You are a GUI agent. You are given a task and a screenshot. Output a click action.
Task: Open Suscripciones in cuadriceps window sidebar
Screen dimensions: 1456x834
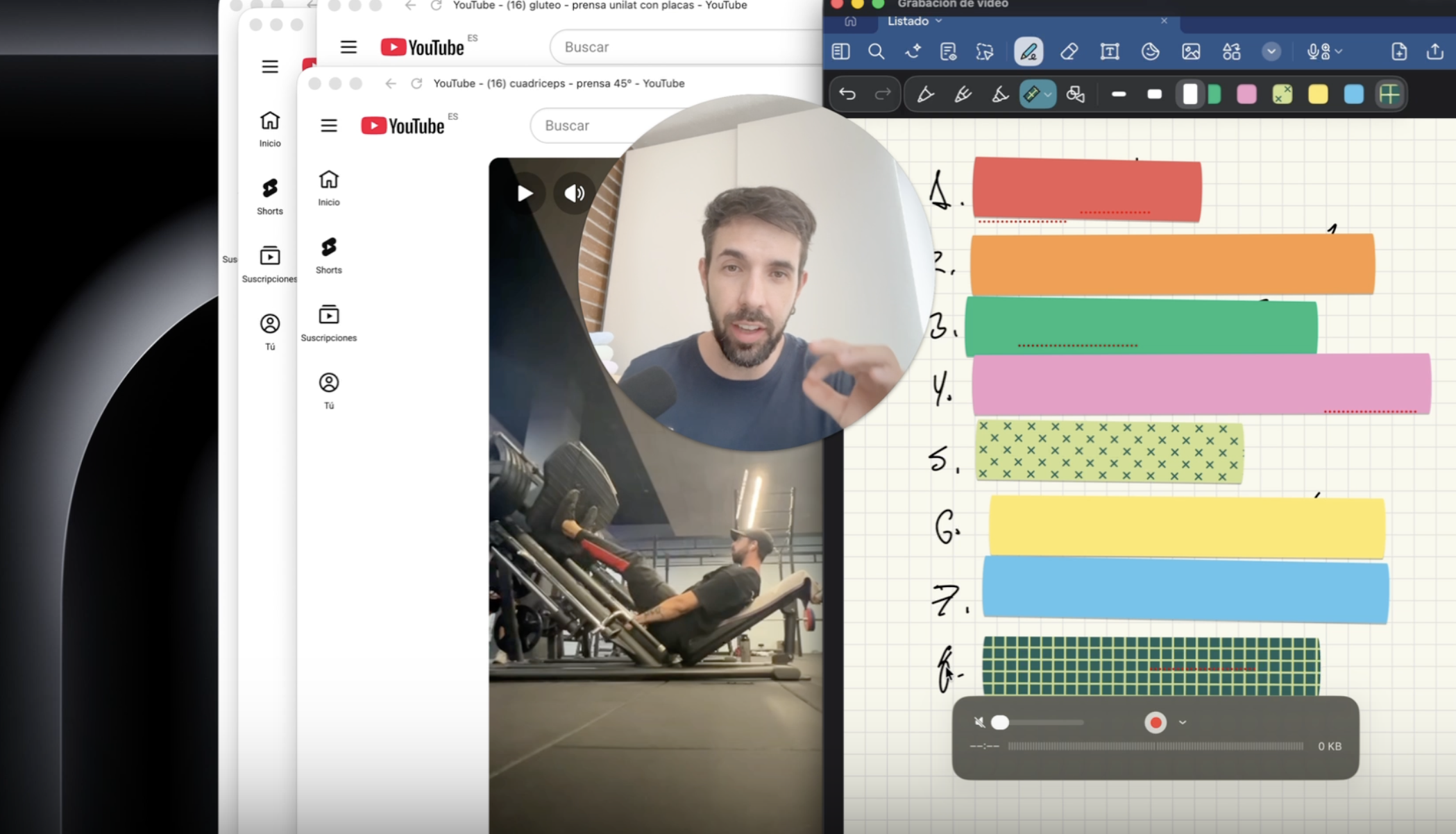pos(329,323)
